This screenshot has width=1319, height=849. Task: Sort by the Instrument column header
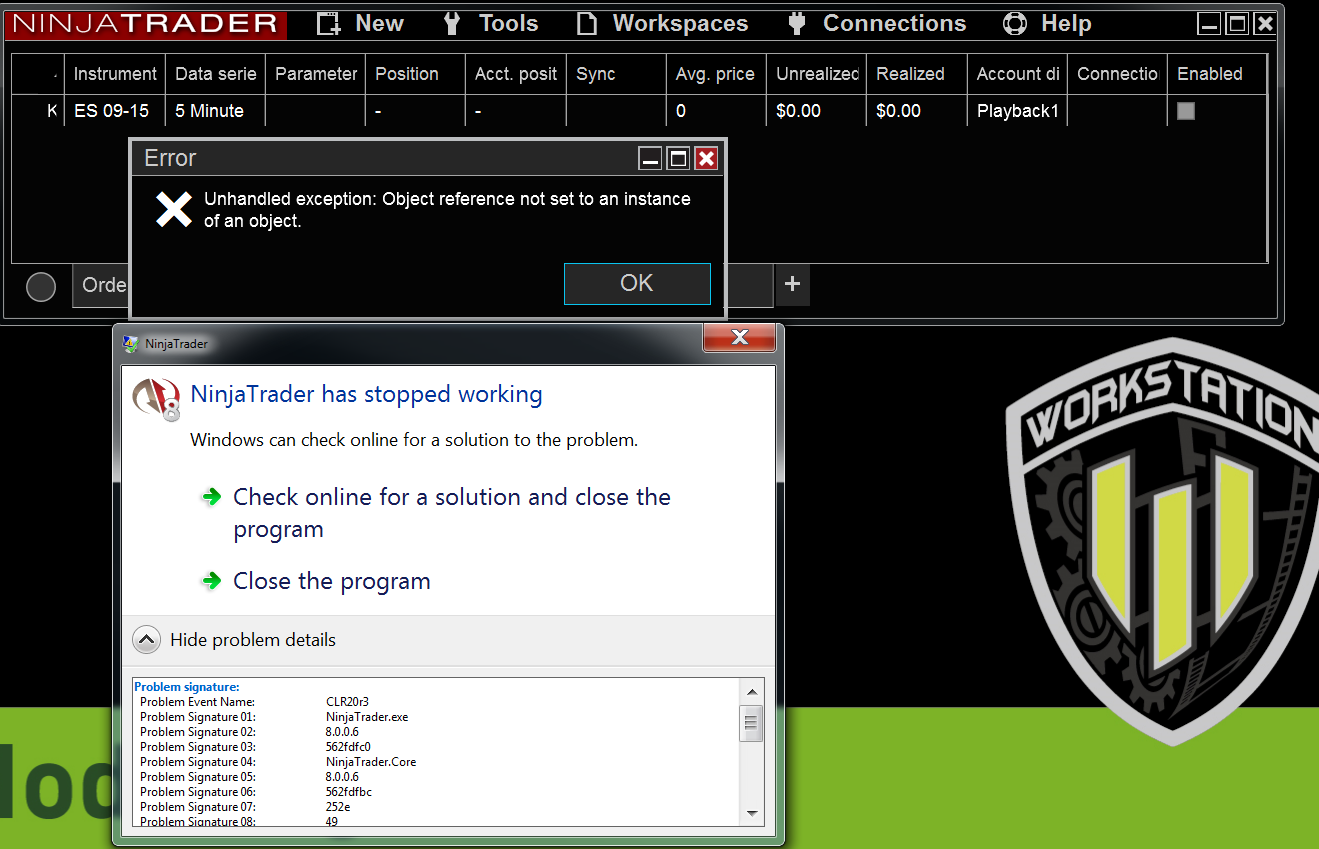pyautogui.click(x=115, y=74)
